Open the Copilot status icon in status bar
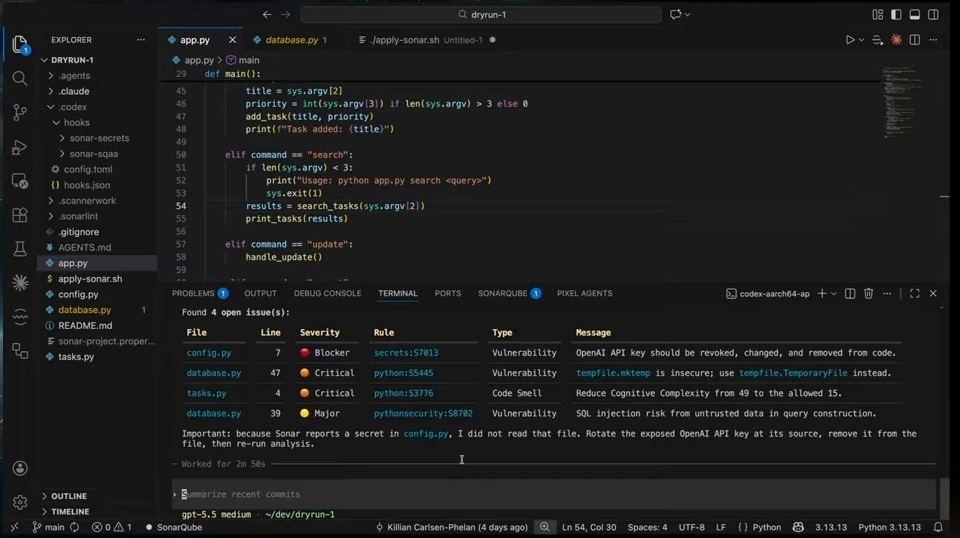Image resolution: width=960 pixels, height=538 pixels. pos(798,527)
